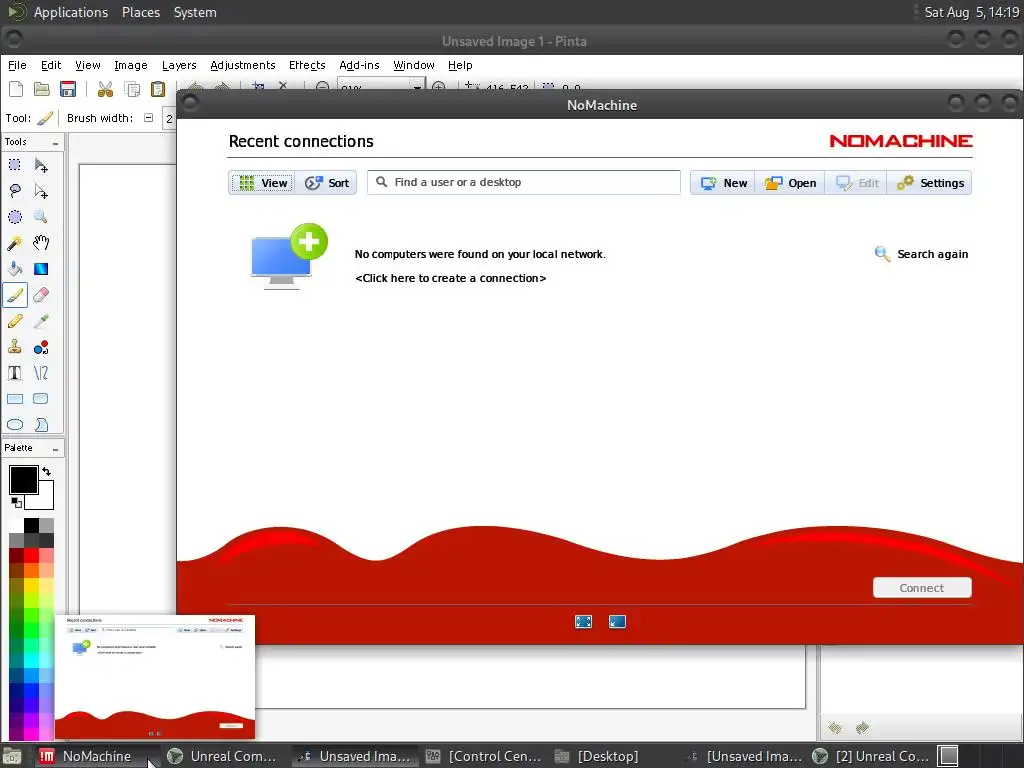
Task: Collapse the Tools panel
Action: click(x=56, y=142)
